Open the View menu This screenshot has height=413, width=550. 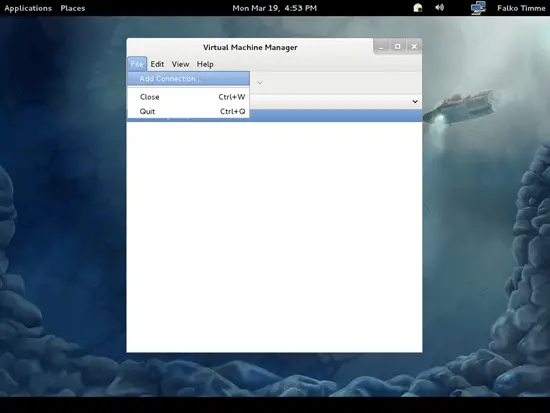click(x=180, y=64)
